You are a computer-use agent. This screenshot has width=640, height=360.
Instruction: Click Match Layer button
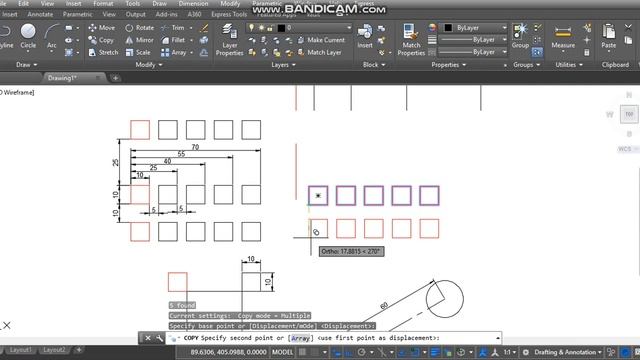pos(320,52)
